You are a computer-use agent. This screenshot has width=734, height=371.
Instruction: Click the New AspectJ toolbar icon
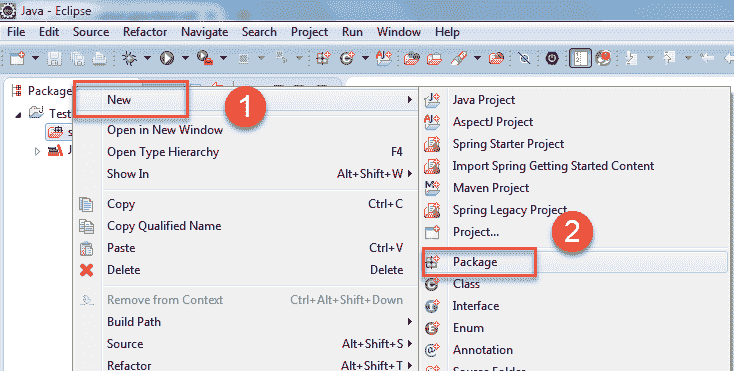click(x=384, y=58)
